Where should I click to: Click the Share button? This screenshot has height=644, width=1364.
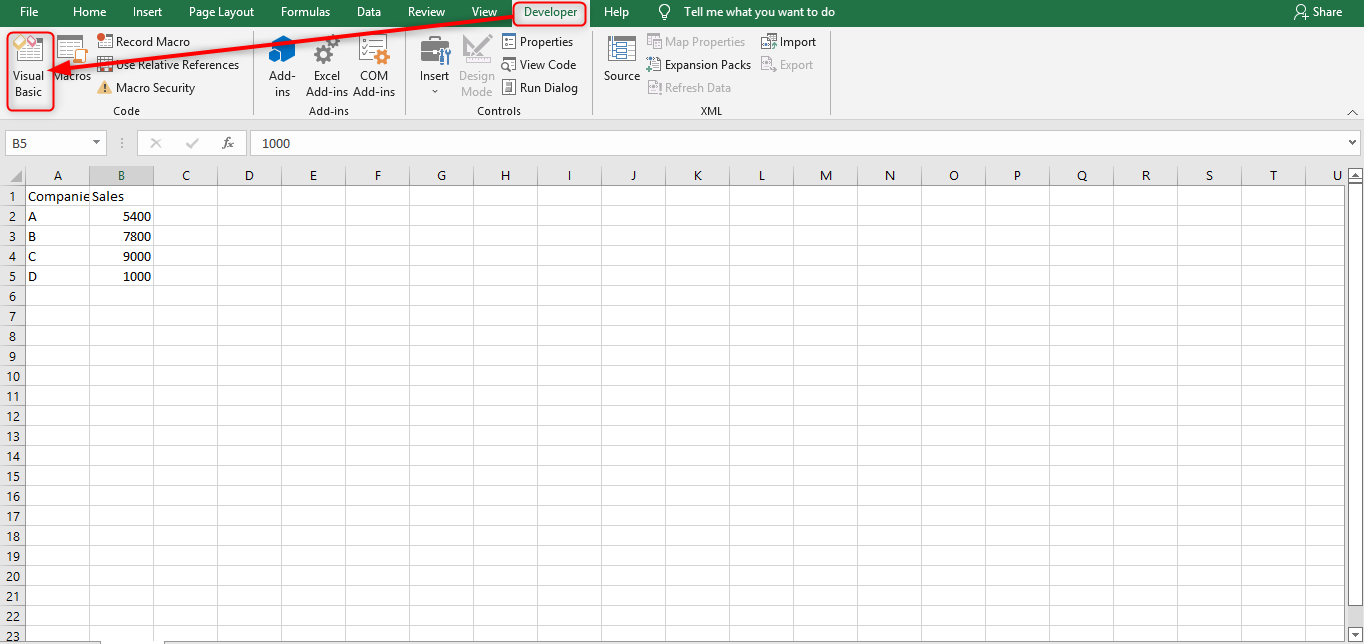click(1318, 12)
